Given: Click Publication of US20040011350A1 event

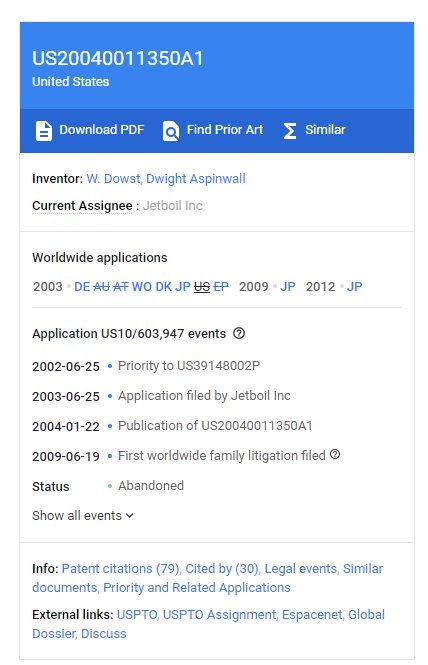Looking at the screenshot, I should [215, 425].
